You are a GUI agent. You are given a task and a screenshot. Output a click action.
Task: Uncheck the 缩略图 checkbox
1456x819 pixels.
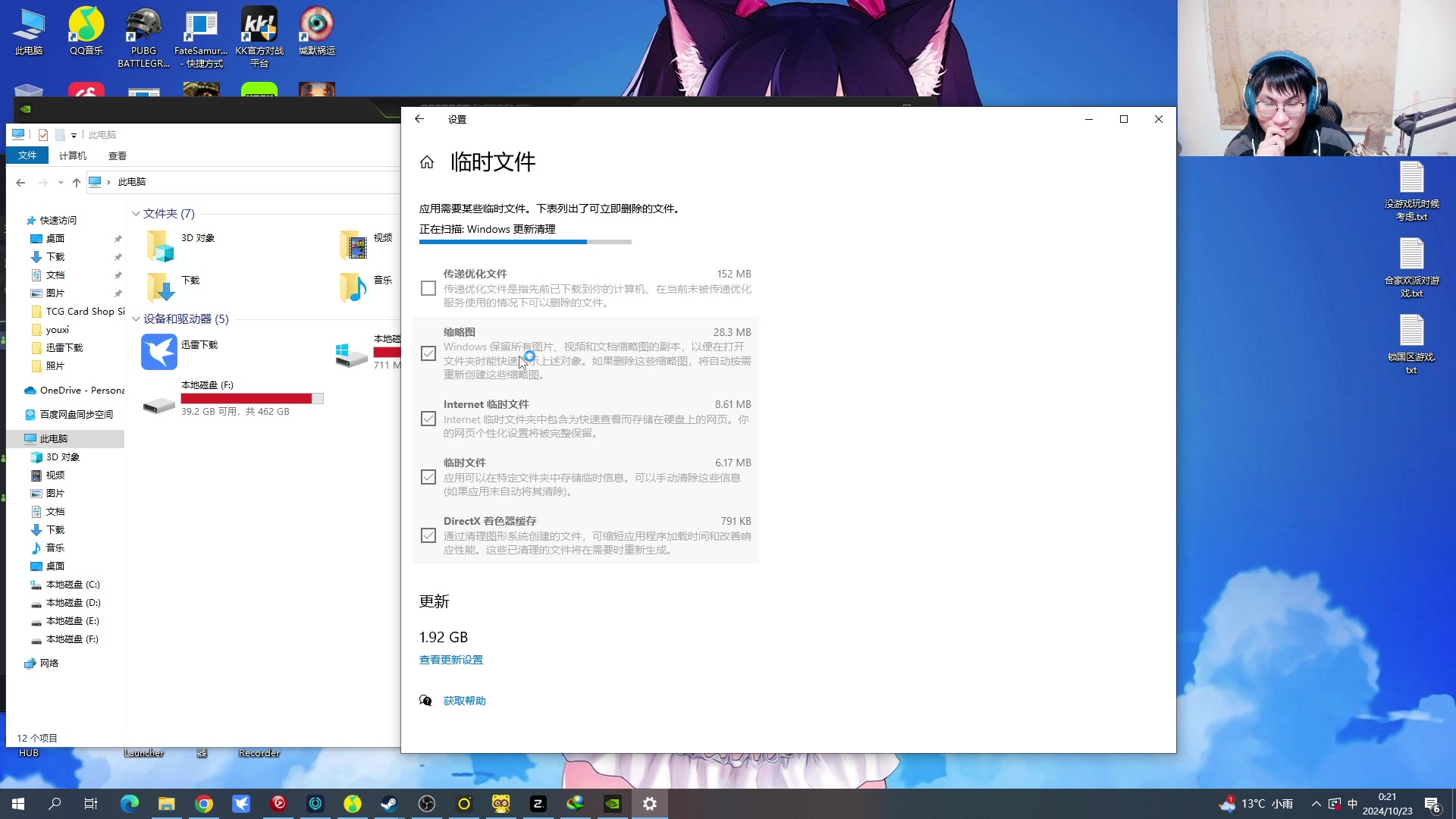click(428, 353)
